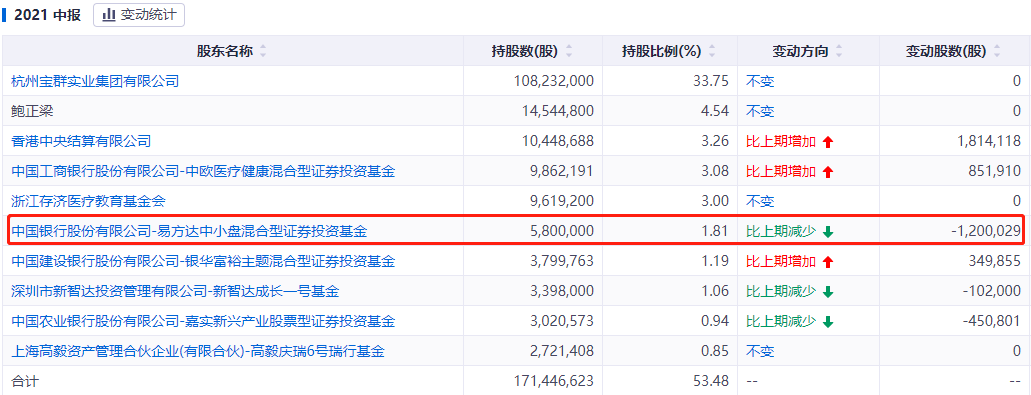This screenshot has height=395, width=1031.
Task: Open 浙江存济医疗教育基金会 shareholder link
Action: (x=88, y=201)
